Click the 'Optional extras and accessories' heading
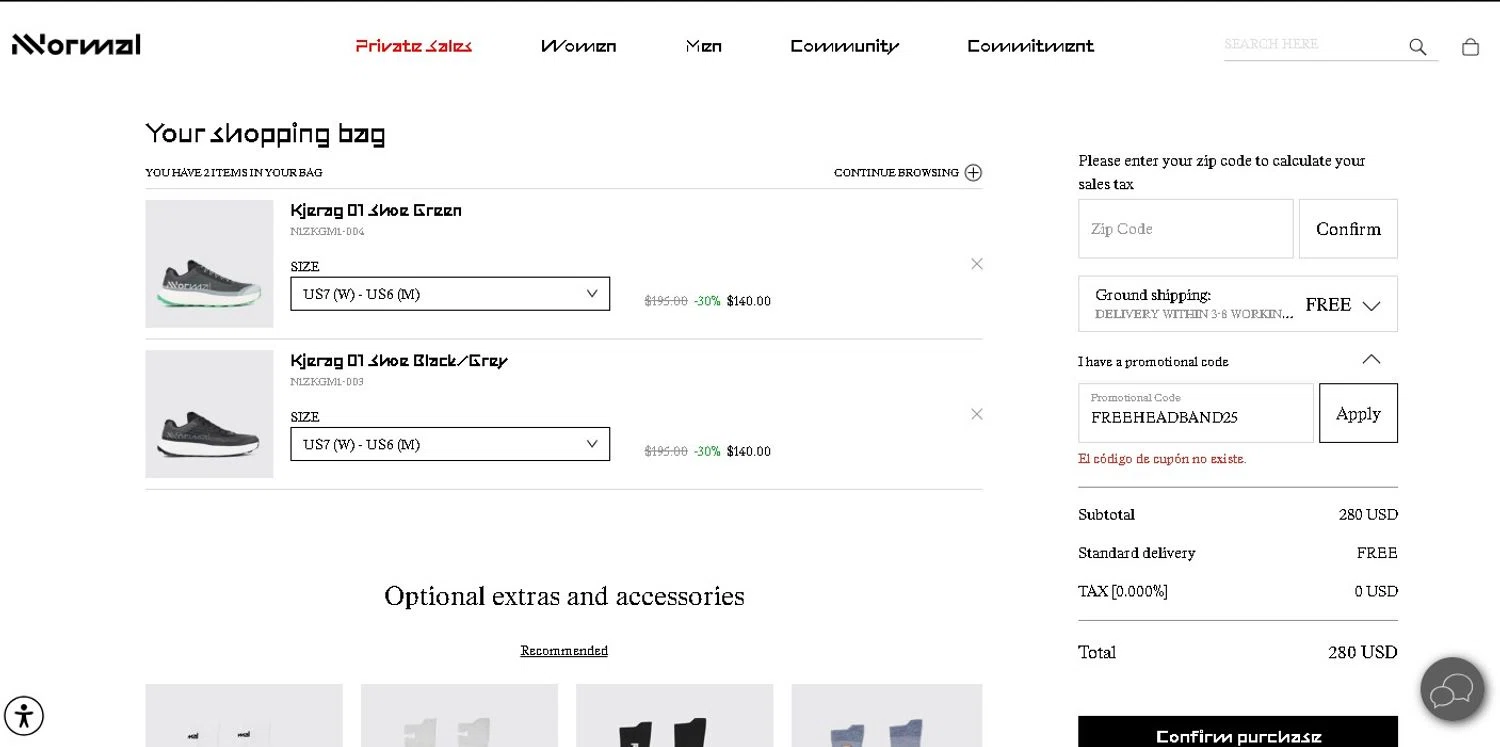This screenshot has width=1500, height=747. coord(564,596)
